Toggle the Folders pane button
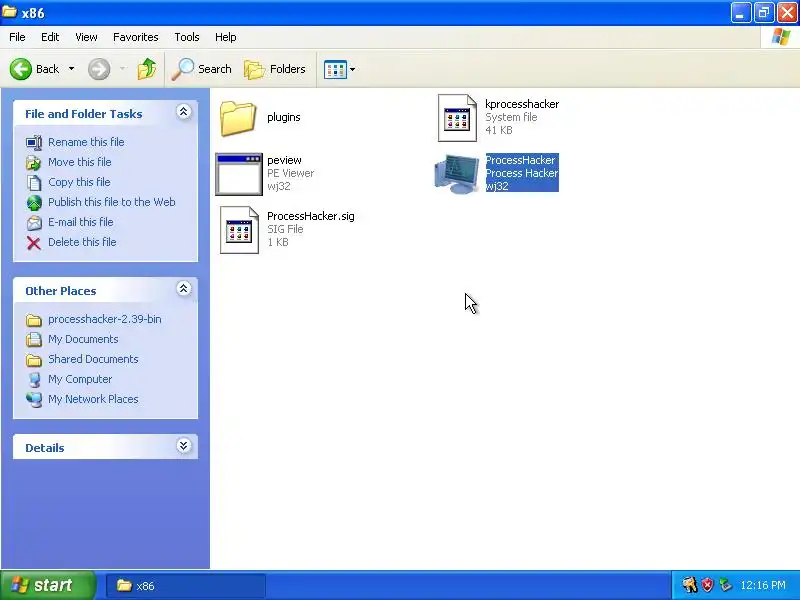The width and height of the screenshot is (800, 600). click(274, 69)
